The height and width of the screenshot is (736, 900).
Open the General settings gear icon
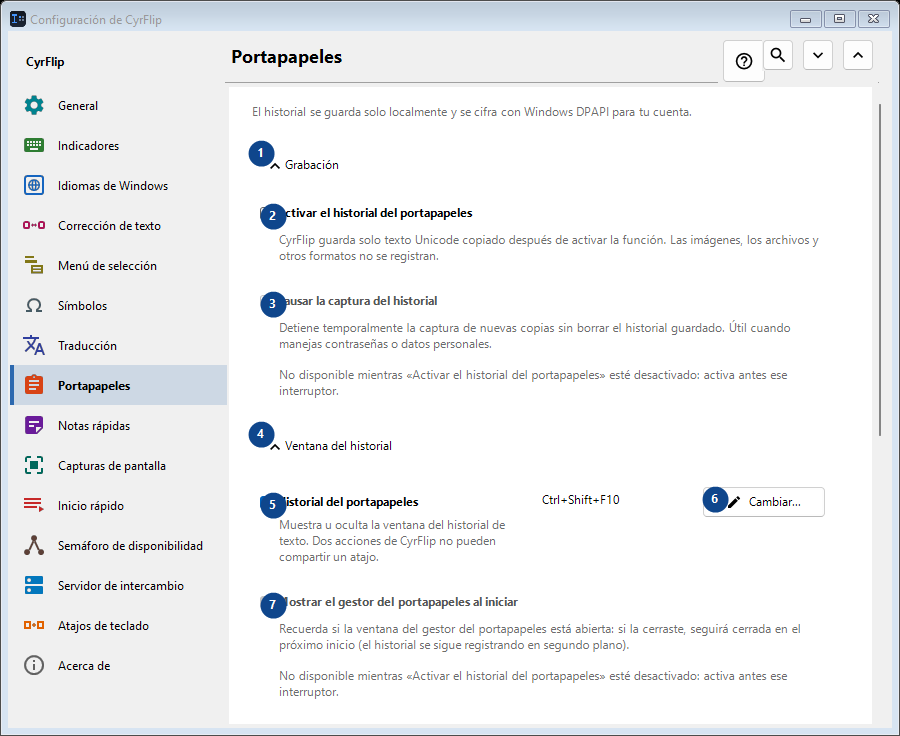point(34,106)
